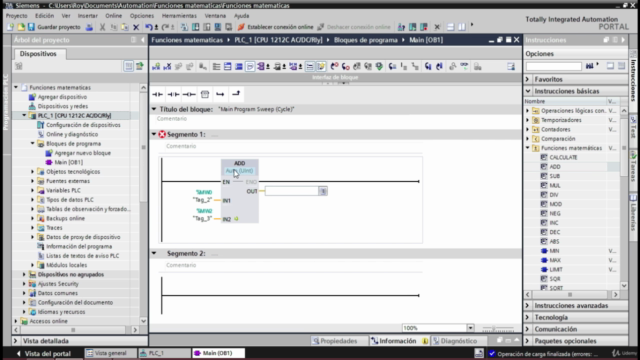Open the Insertar menu
Viewport: 640px width, 360px height.
(87, 16)
